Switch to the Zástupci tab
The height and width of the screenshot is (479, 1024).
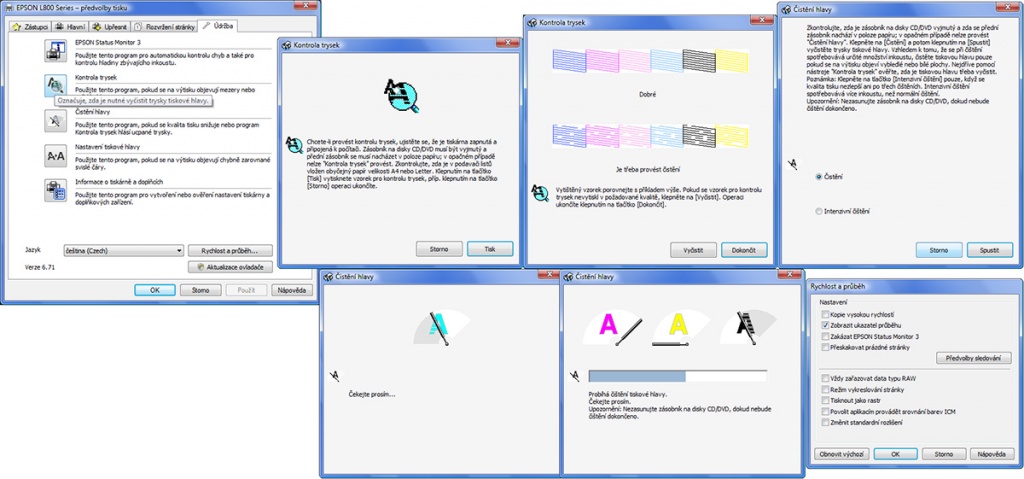point(30,27)
